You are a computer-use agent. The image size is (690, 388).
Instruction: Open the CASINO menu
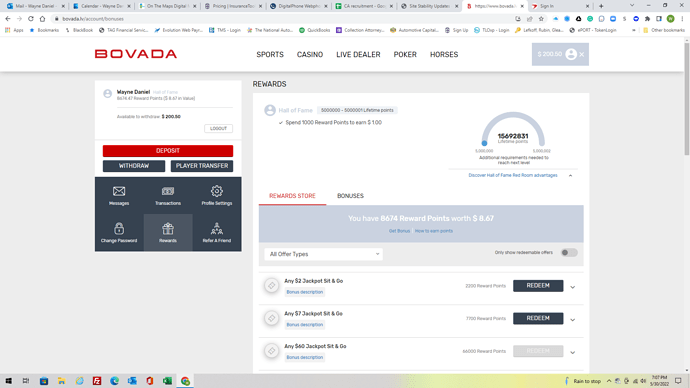coord(310,55)
